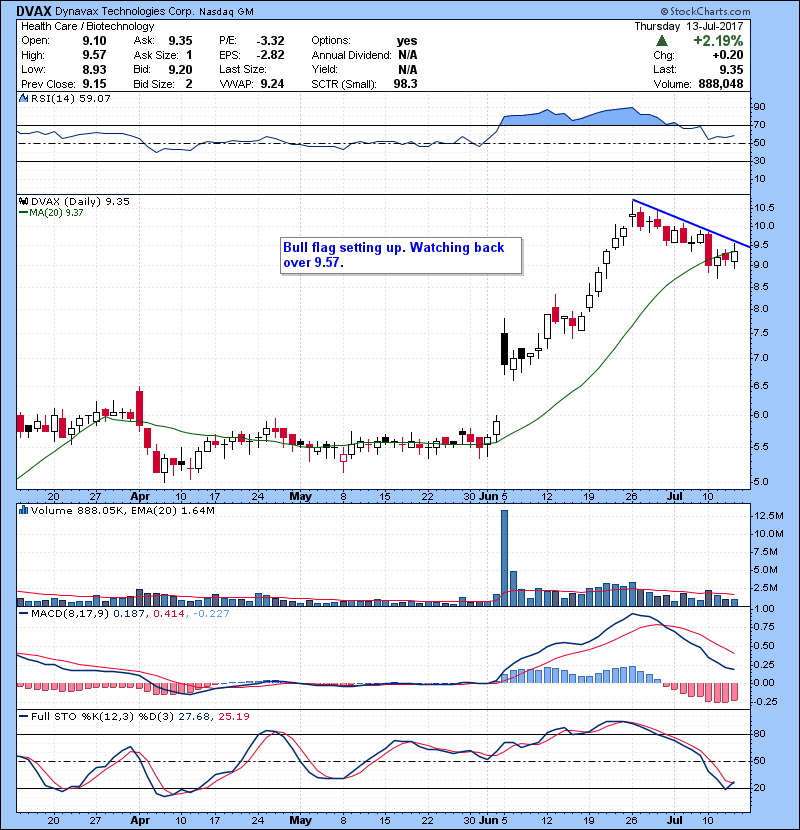Click the blue descending trendline above recent candles
This screenshot has height=830, width=800.
(691, 224)
